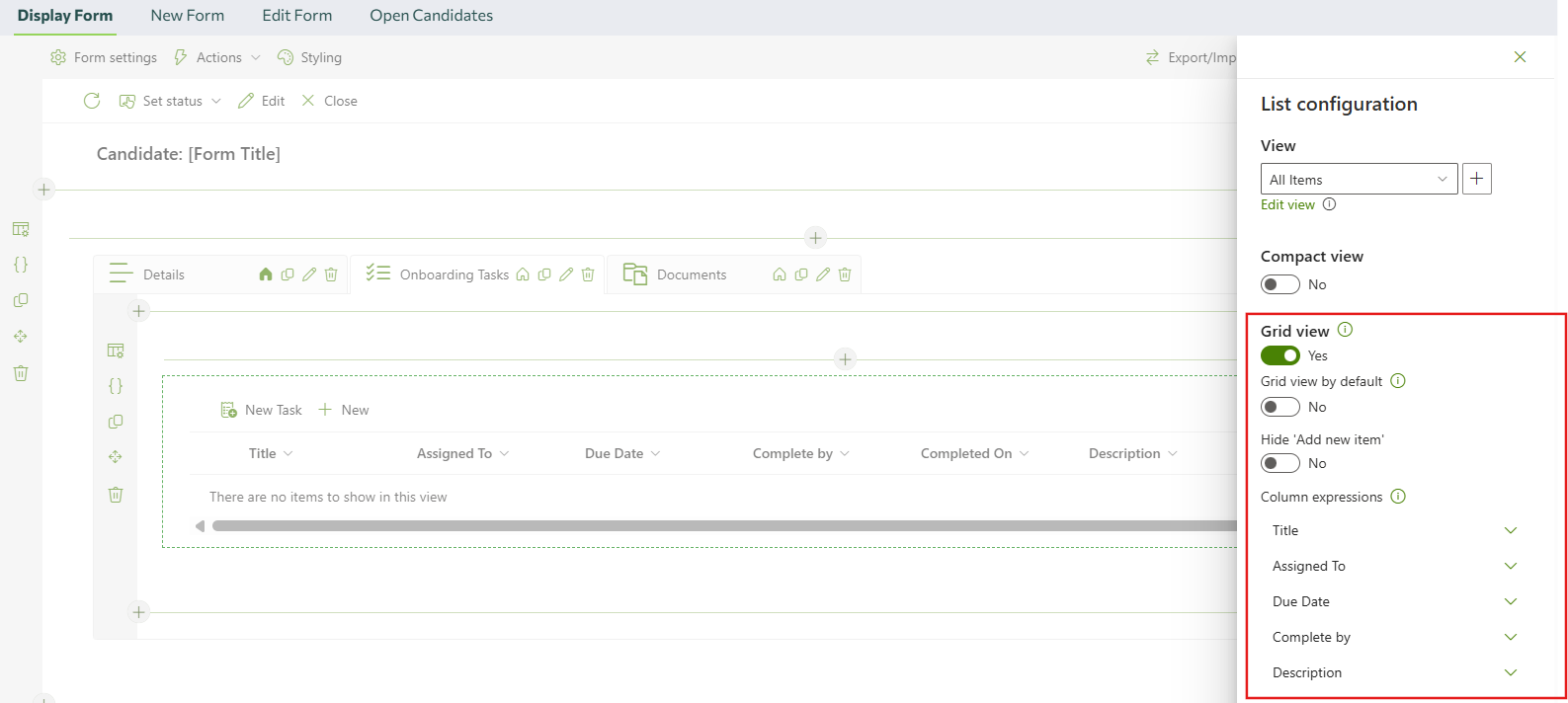The height and width of the screenshot is (703, 1568).
Task: Click the refresh icon beside Set status
Action: [92, 101]
